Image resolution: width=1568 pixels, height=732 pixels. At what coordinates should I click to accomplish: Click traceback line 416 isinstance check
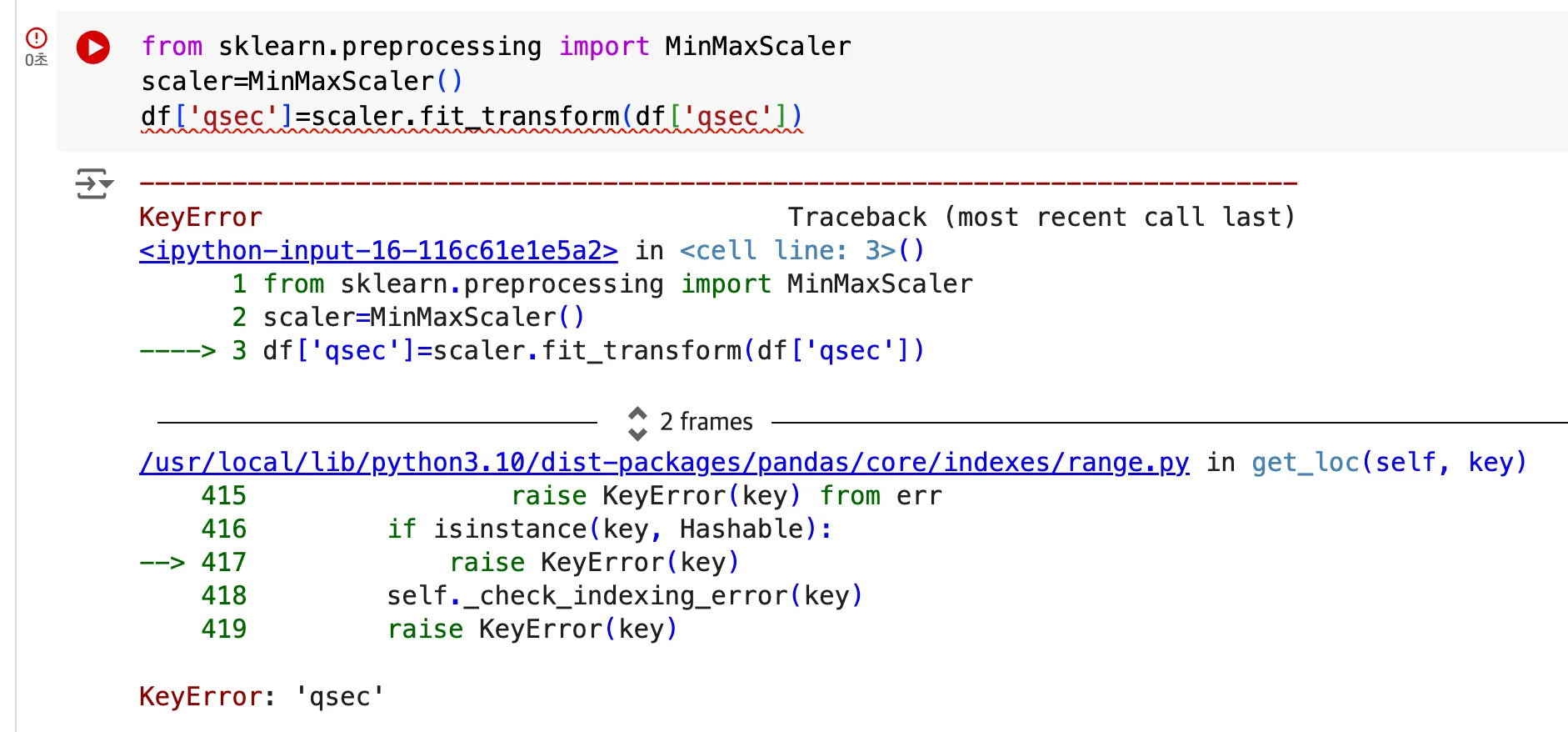click(517, 529)
